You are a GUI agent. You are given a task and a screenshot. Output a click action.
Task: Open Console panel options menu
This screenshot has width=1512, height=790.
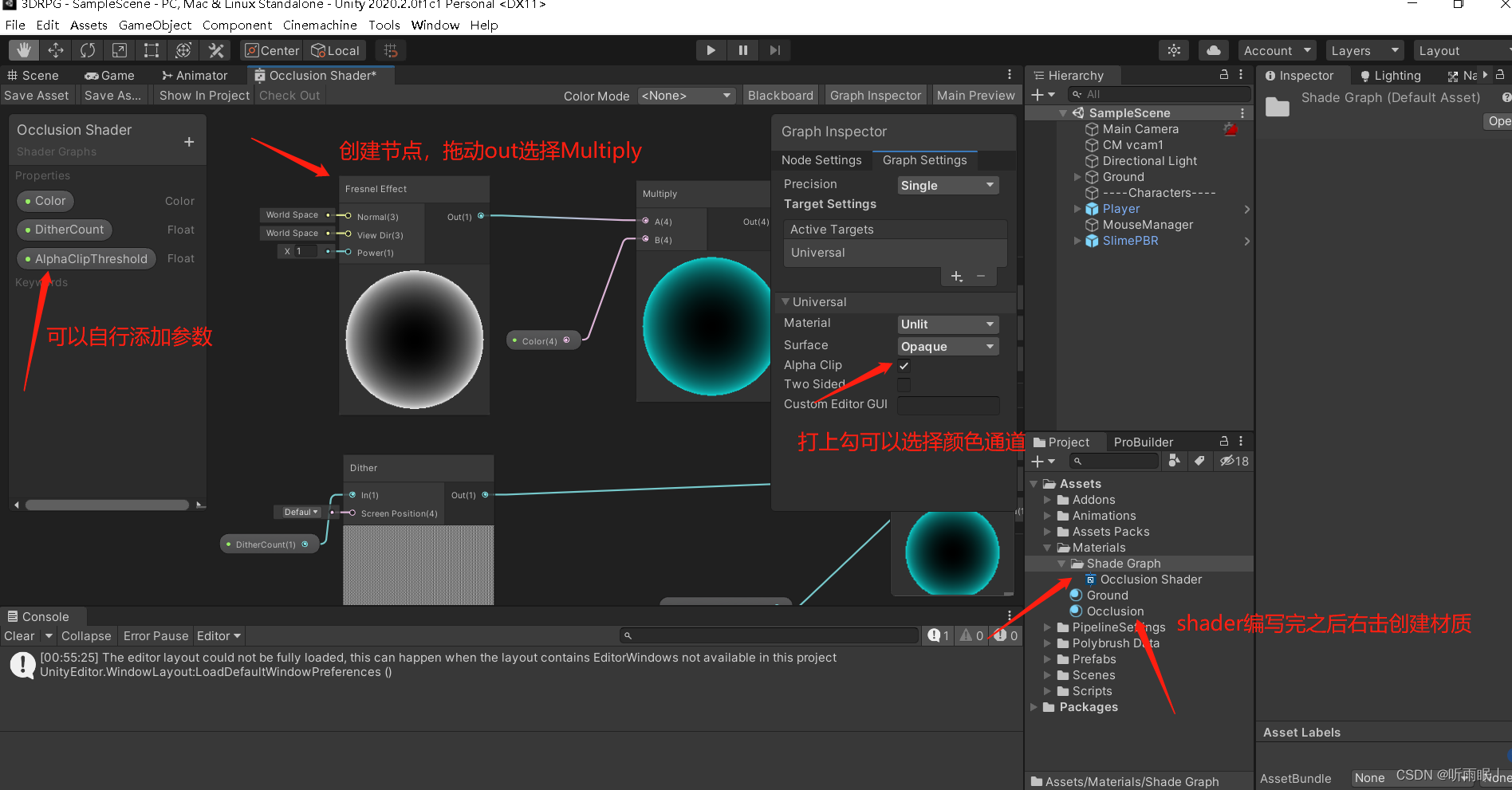point(1010,615)
